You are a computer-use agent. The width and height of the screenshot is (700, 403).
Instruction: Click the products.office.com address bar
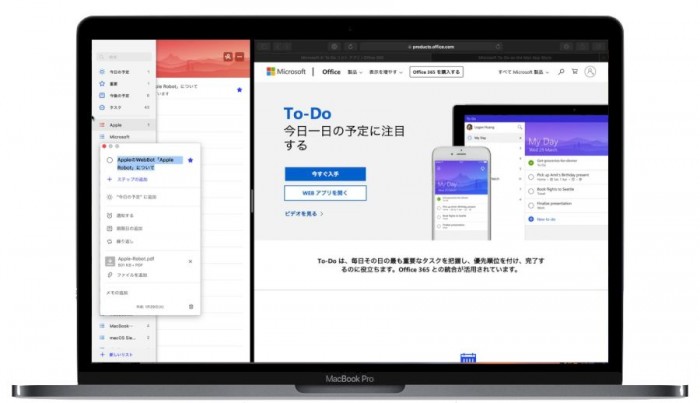[431, 46]
